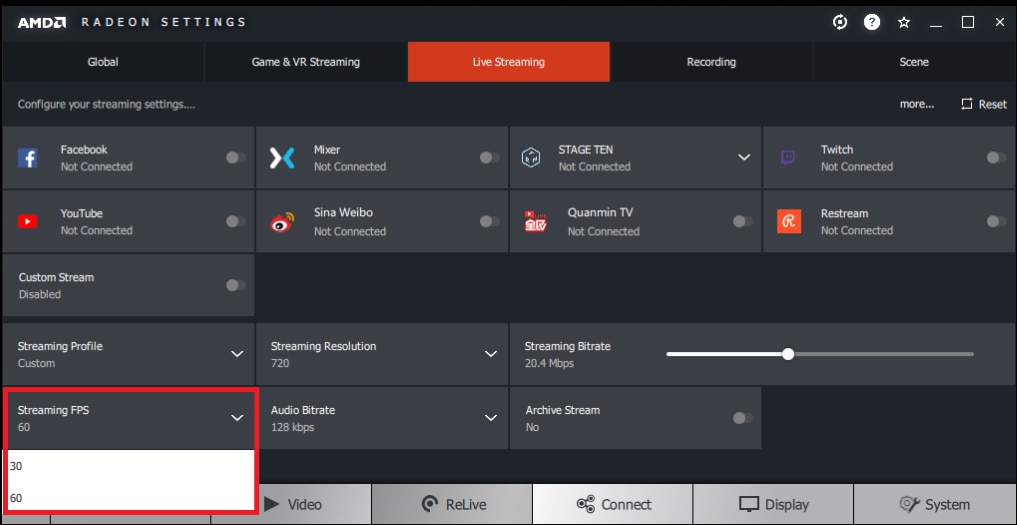The width and height of the screenshot is (1017, 525).
Task: Toggle Sina Weibo streaming connection
Action: (490, 221)
